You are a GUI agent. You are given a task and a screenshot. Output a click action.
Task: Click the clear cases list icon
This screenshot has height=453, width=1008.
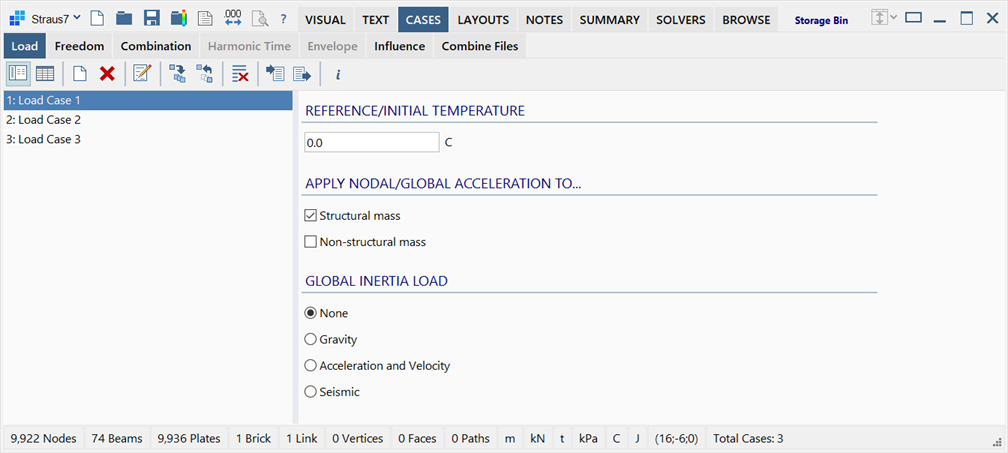[x=240, y=75]
